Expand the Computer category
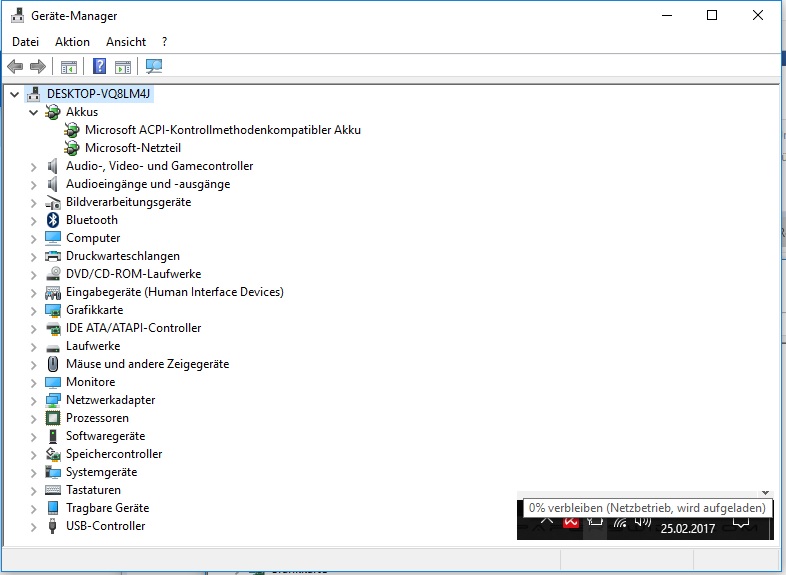This screenshot has width=786, height=575. tap(34, 239)
